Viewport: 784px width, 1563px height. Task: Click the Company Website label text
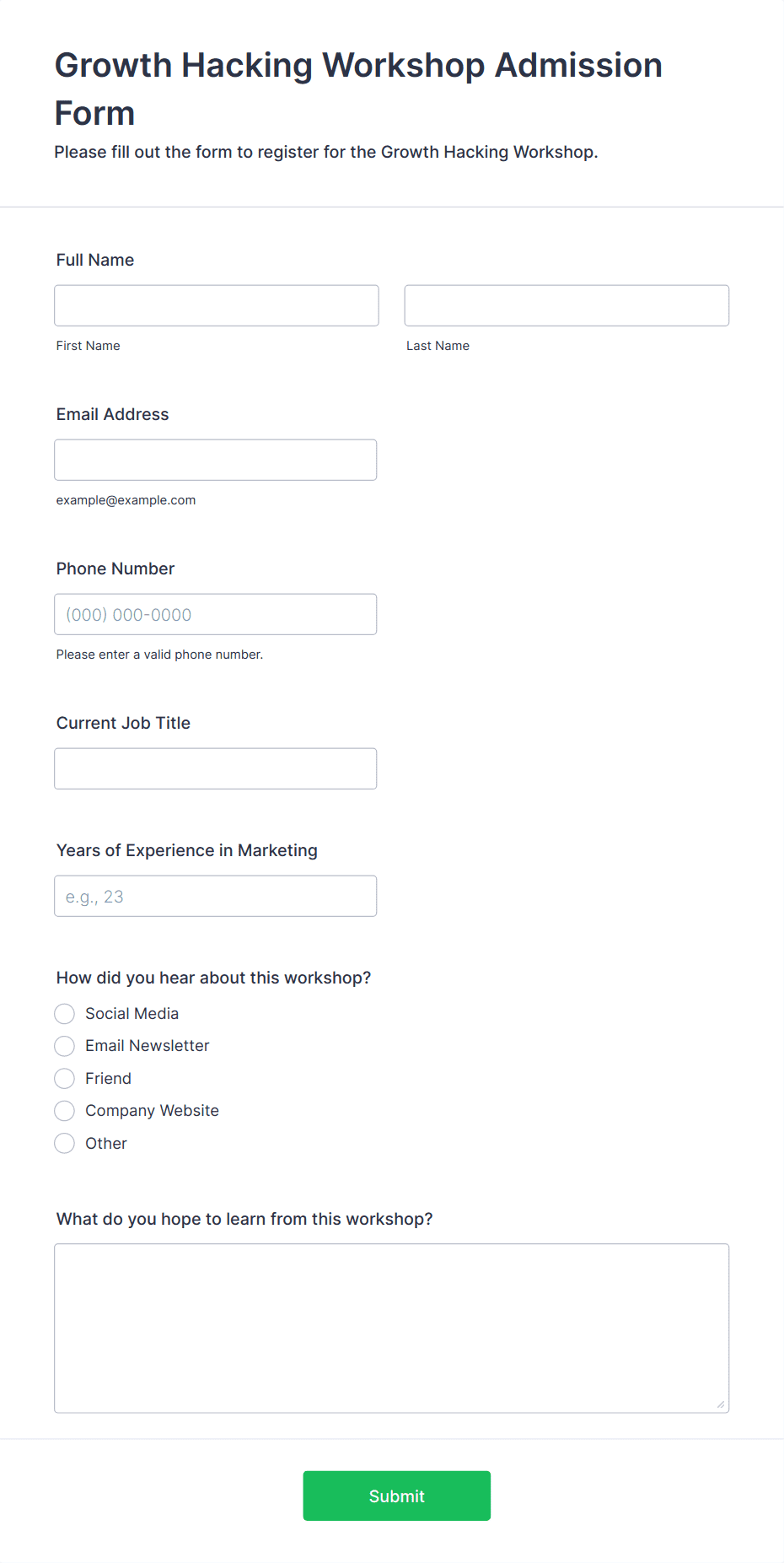153,1111
